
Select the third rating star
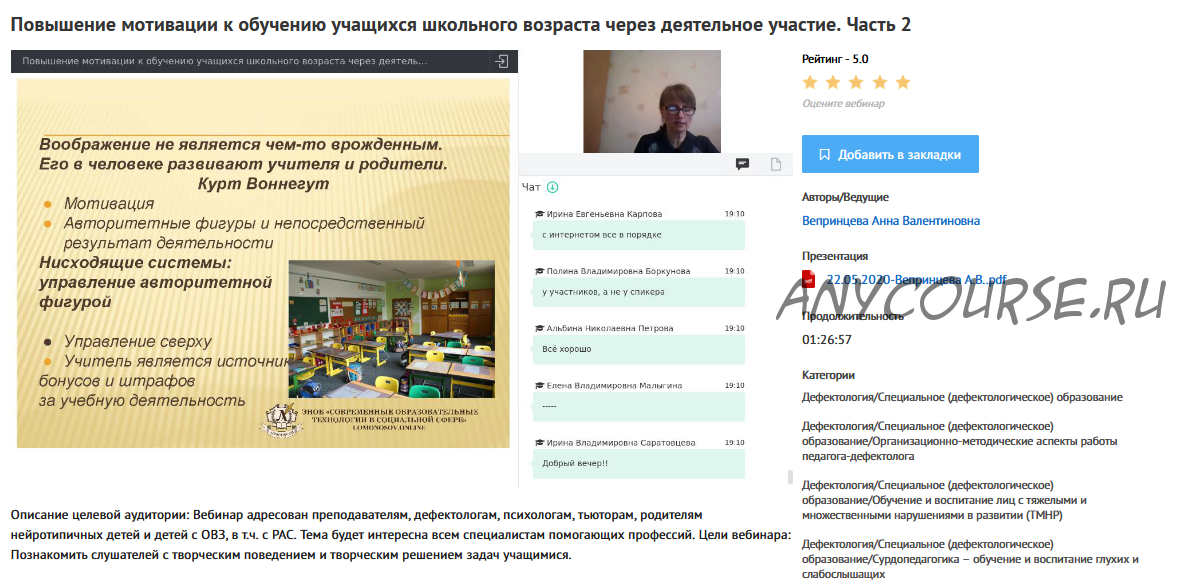pyautogui.click(x=856, y=82)
